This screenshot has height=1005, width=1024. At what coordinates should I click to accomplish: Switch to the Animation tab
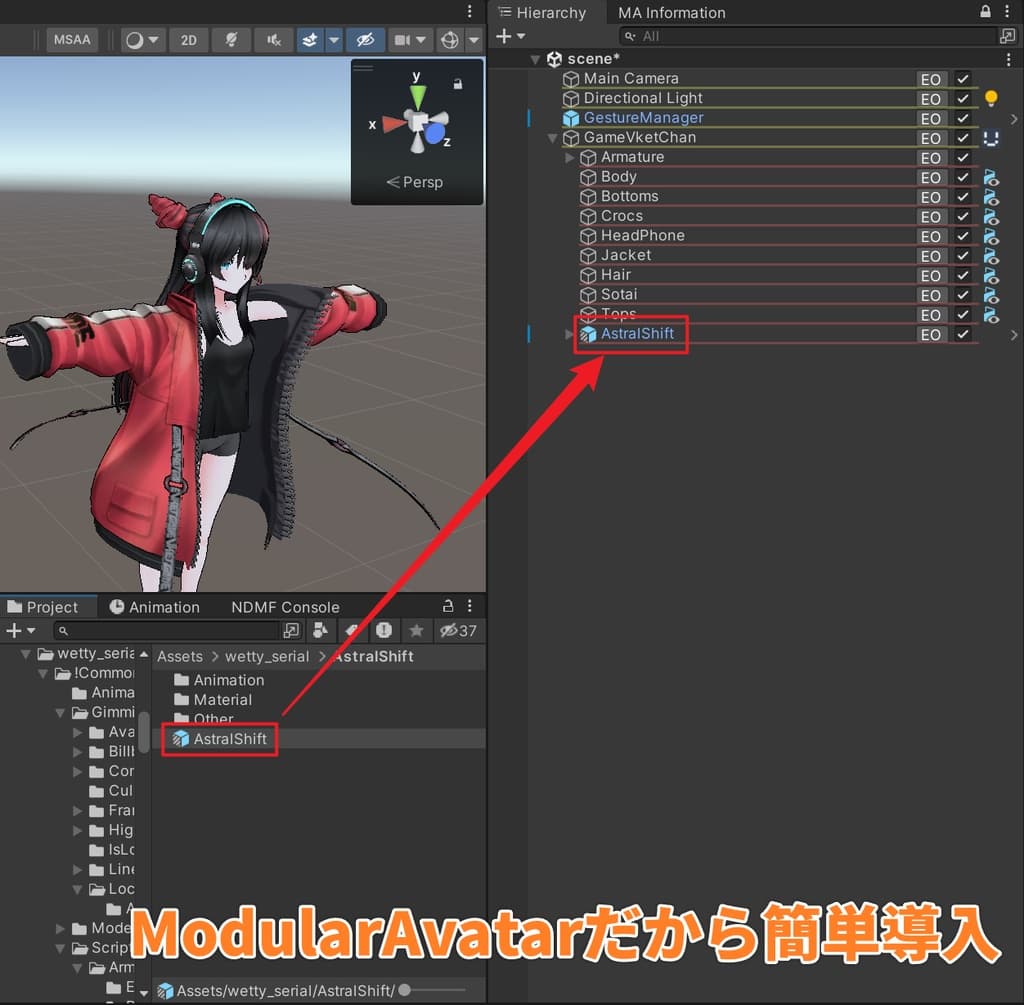click(155, 607)
